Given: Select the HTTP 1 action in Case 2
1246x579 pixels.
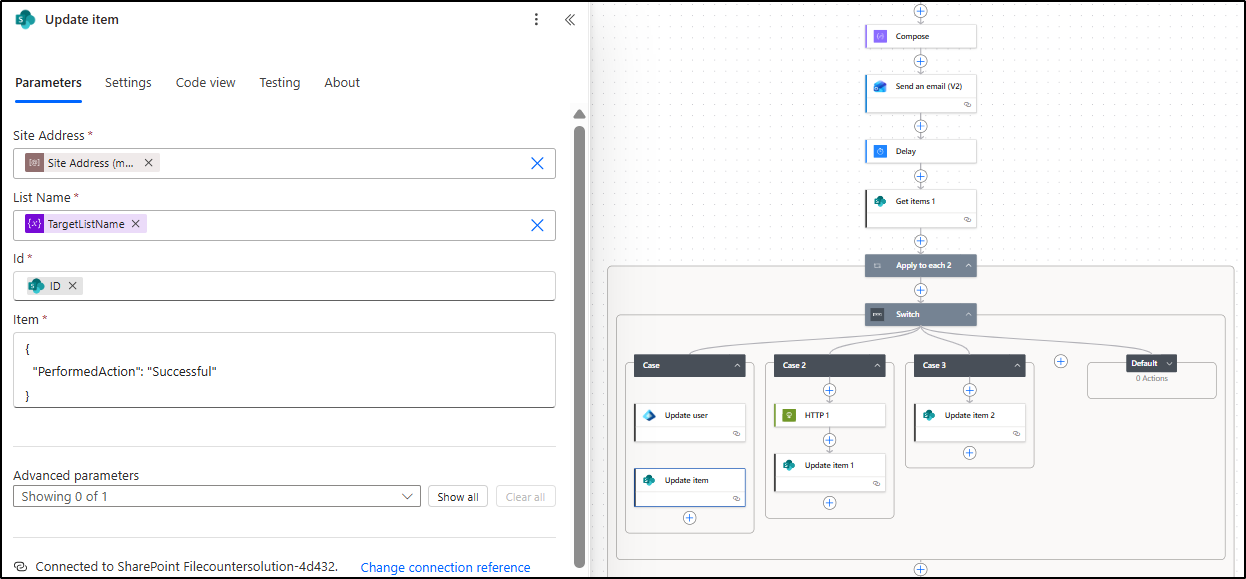Looking at the screenshot, I should [x=828, y=414].
